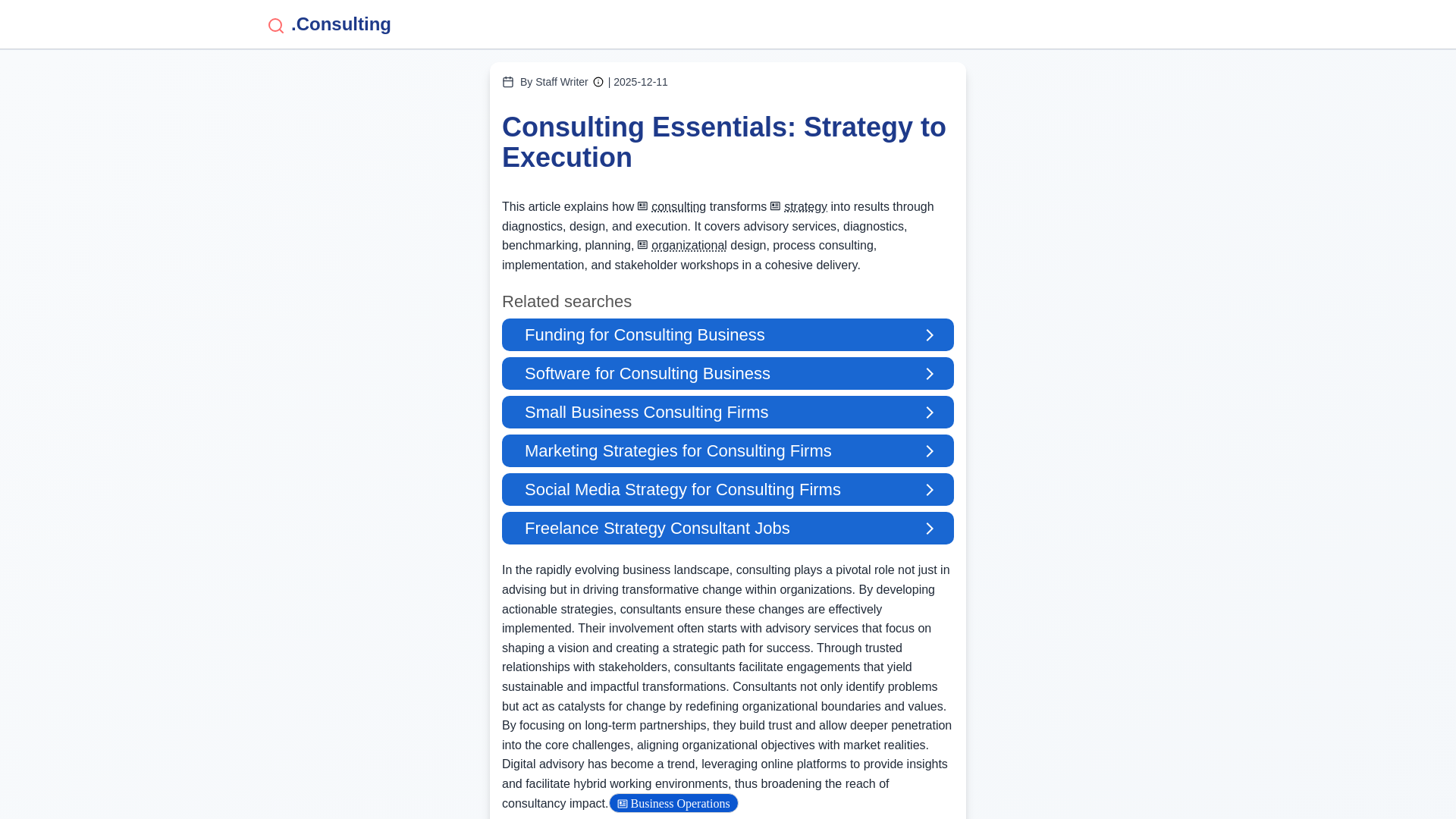Click the small icon before "organizational" keyword
Screen dimensions: 1456x819
643,245
